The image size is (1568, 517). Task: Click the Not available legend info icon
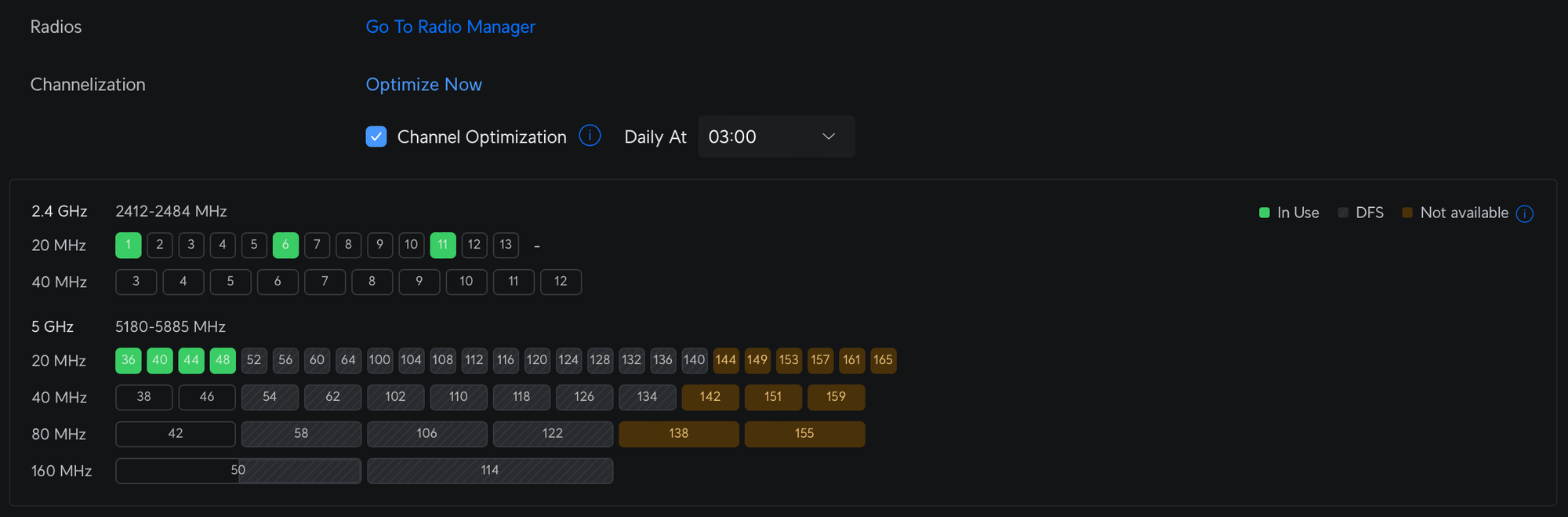point(1524,213)
